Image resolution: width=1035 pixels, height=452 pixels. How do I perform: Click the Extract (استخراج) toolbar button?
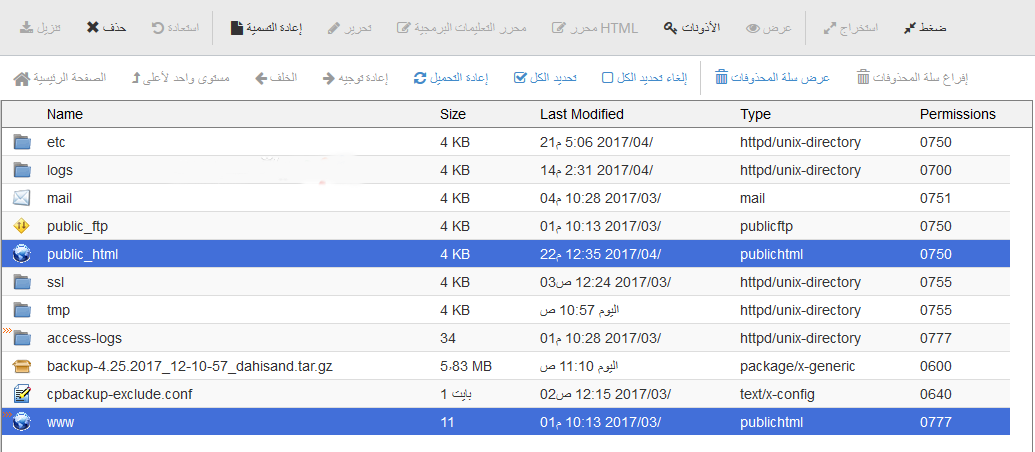[850, 28]
